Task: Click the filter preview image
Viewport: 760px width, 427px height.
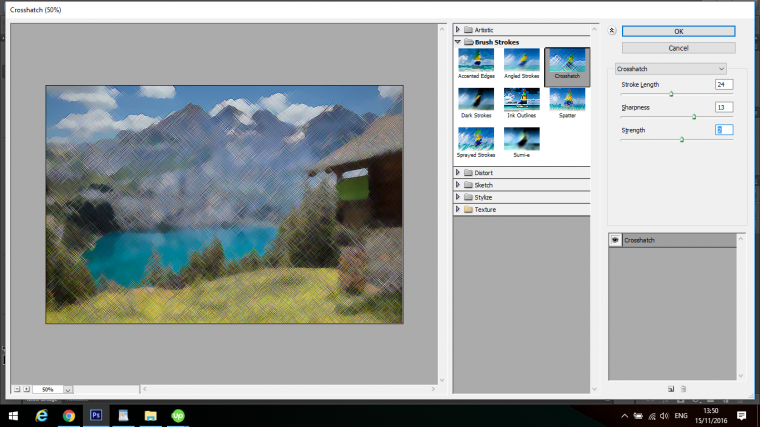Action: pyautogui.click(x=224, y=205)
